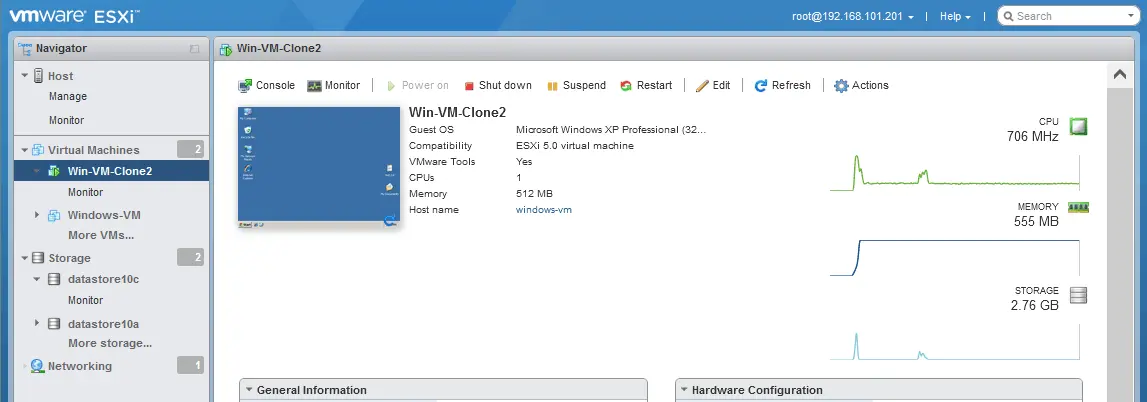Open the root@192.168.101.201 user menu

pyautogui.click(x=852, y=16)
